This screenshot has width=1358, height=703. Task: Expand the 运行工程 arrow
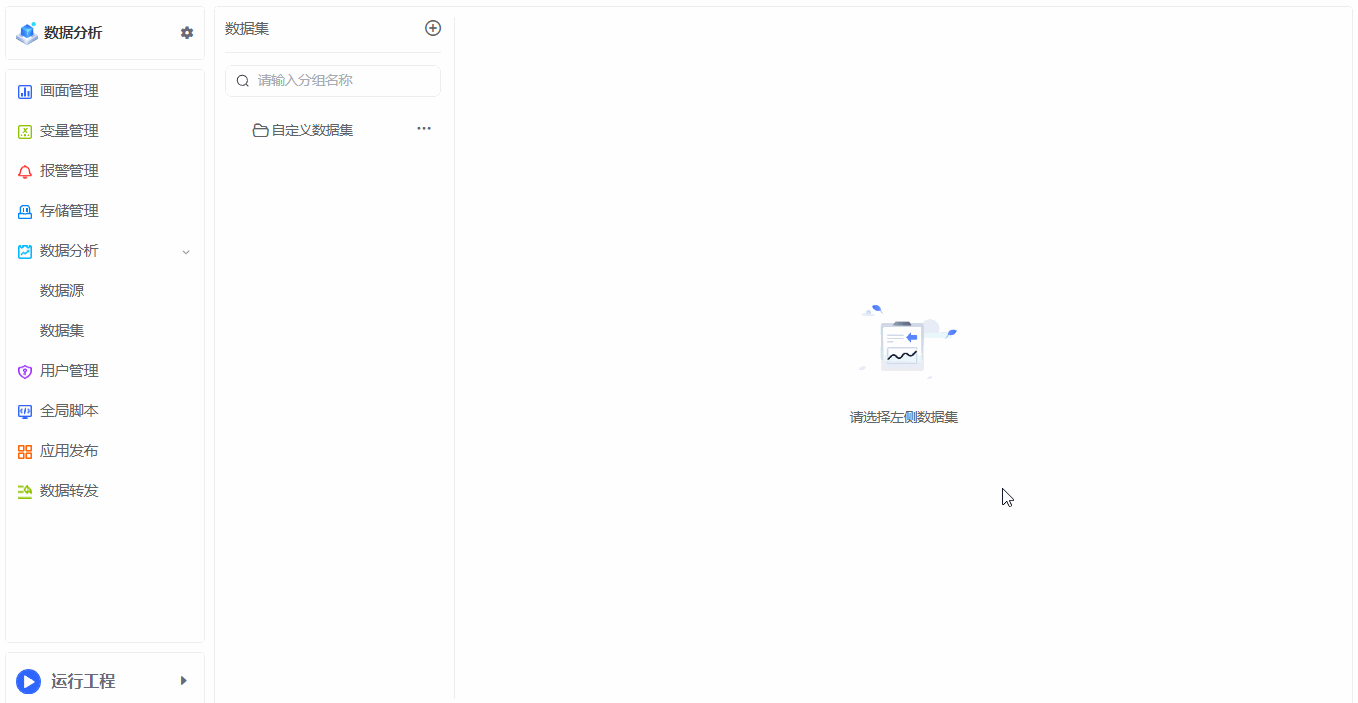point(183,681)
